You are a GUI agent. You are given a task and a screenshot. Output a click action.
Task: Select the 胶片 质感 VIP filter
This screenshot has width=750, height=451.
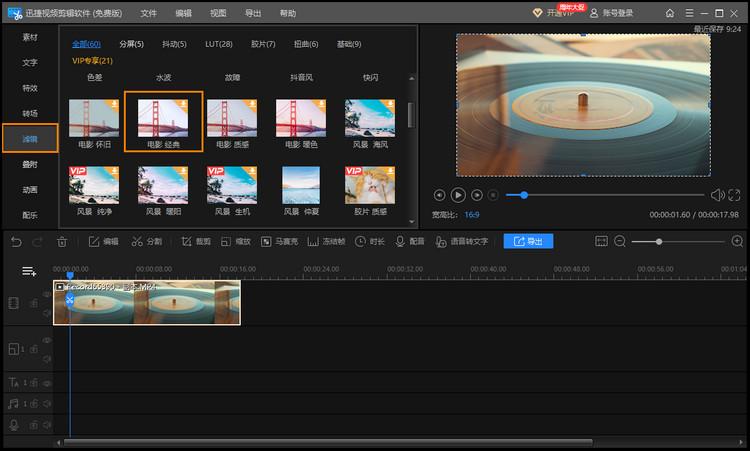point(370,185)
